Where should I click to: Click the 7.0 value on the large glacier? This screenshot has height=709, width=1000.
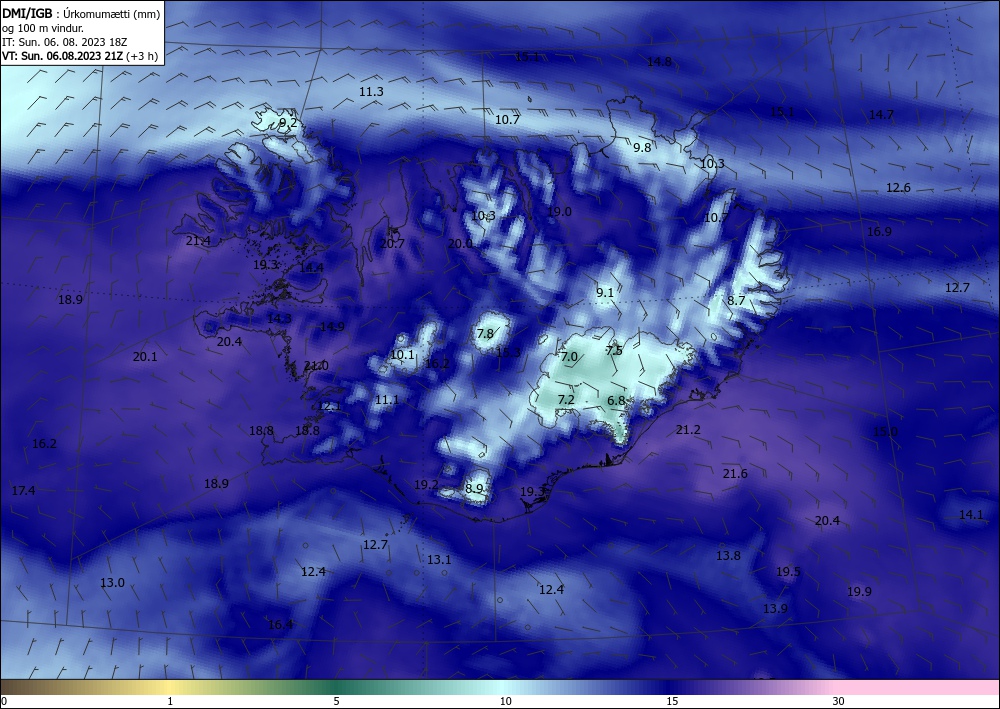(569, 356)
